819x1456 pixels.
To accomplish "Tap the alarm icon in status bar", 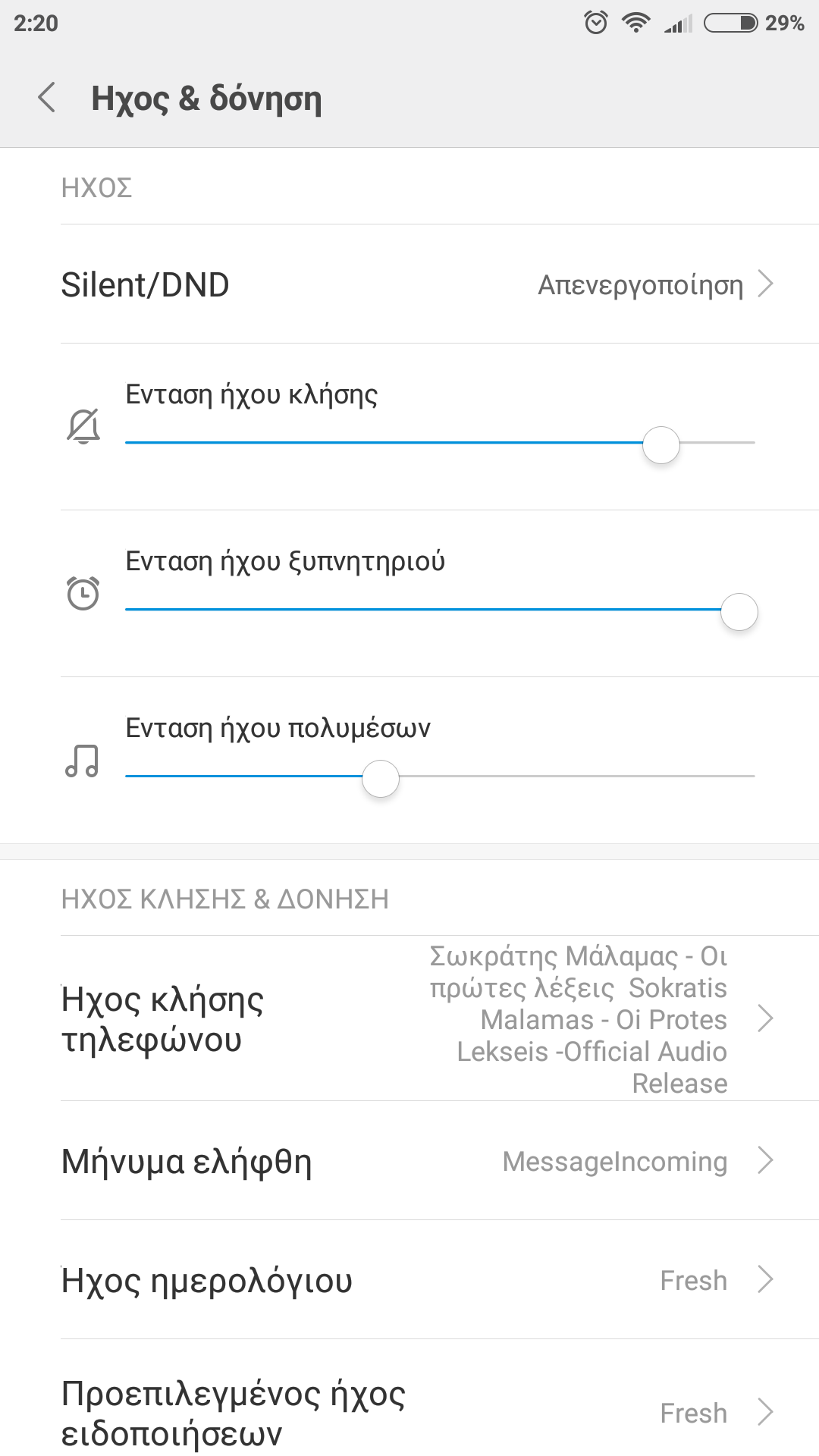I will [x=596, y=23].
